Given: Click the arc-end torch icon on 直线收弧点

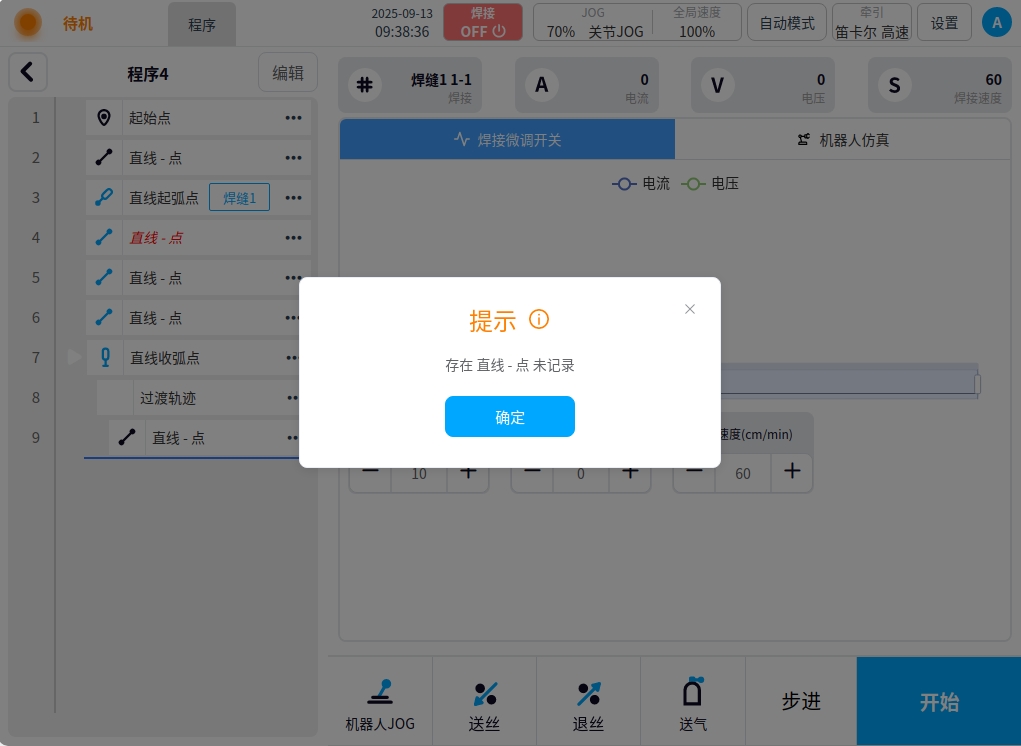Looking at the screenshot, I should 105,357.
